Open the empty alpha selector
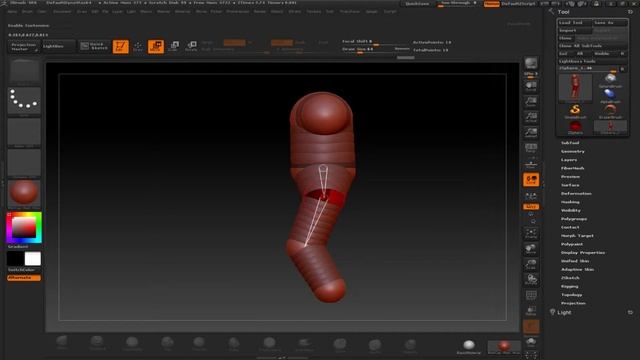Image resolution: width=640 pixels, height=360 pixels. tap(24, 132)
